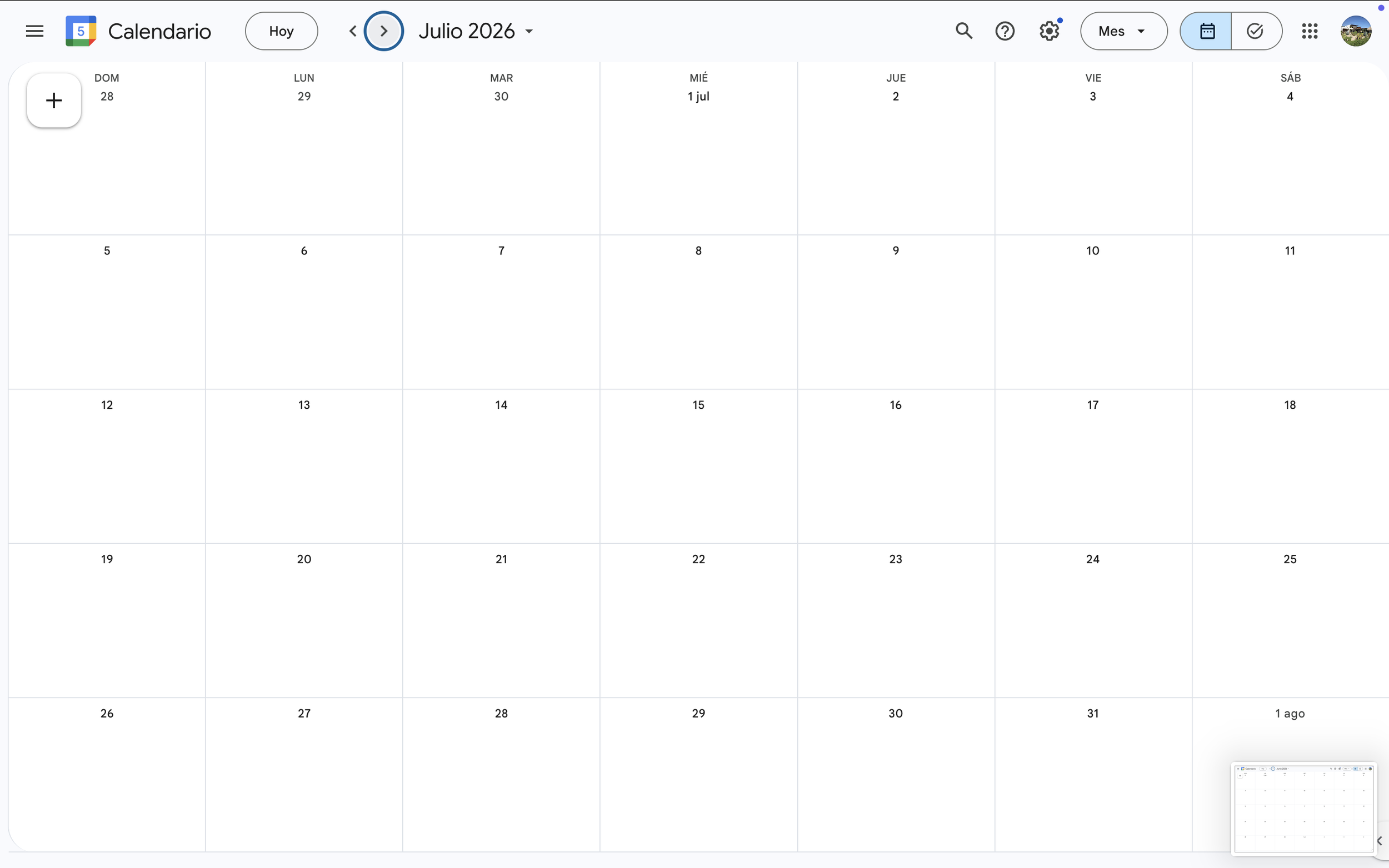Select the 1 ago date cell

tap(1289, 713)
